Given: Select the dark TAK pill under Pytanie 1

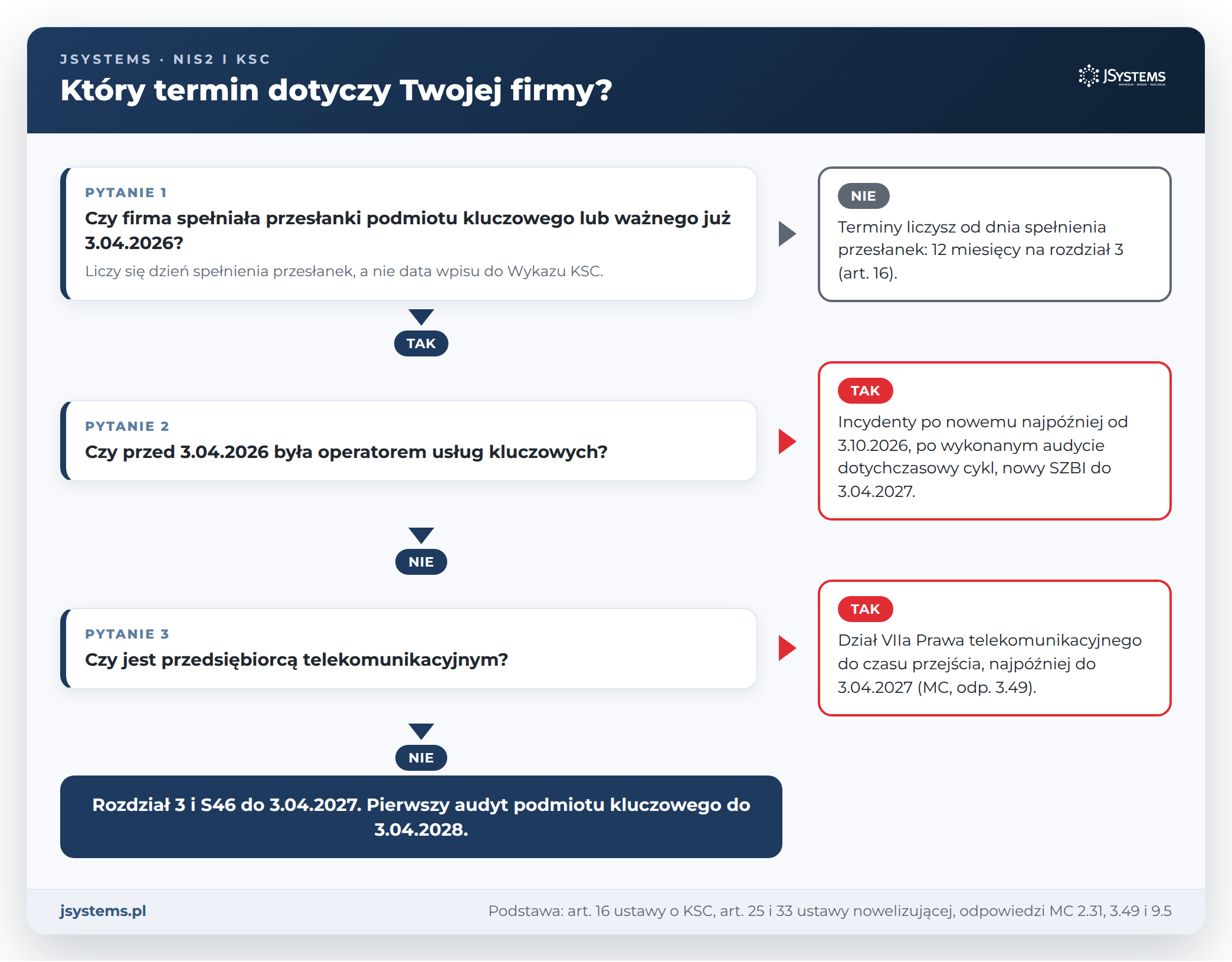Looking at the screenshot, I should coord(421,343).
